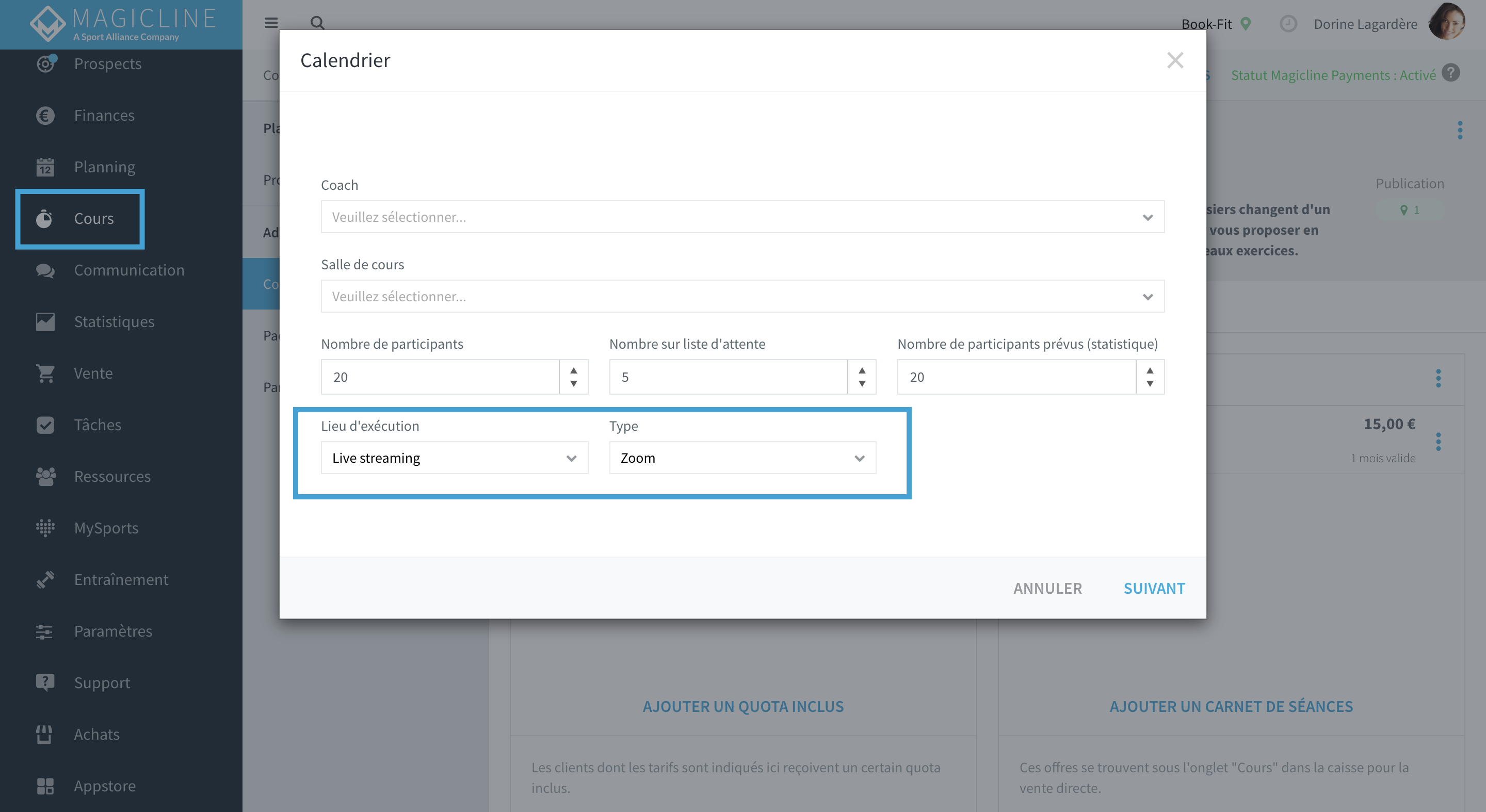Screen dimensions: 1486x812
Task: Open the Type dropdown showing Zoom
Action: click(x=742, y=458)
